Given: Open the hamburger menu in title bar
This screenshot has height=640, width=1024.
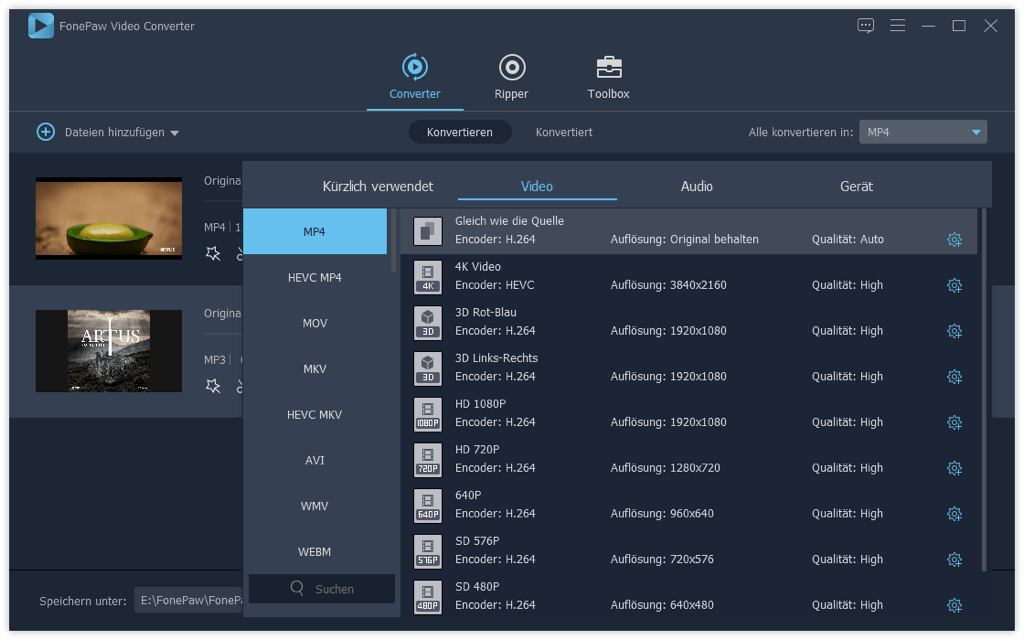Looking at the screenshot, I should (x=897, y=25).
